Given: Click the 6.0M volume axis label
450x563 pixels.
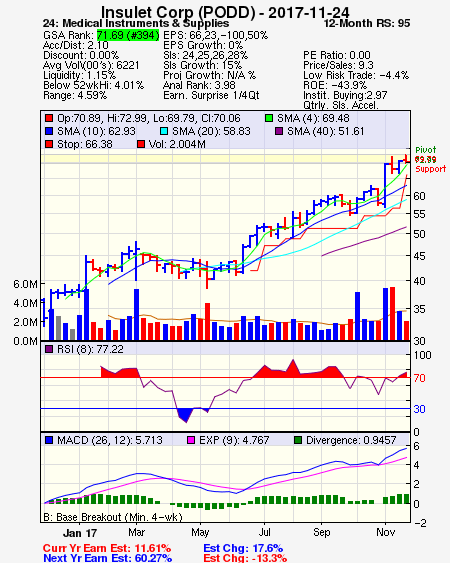Looking at the screenshot, I should [25, 284].
